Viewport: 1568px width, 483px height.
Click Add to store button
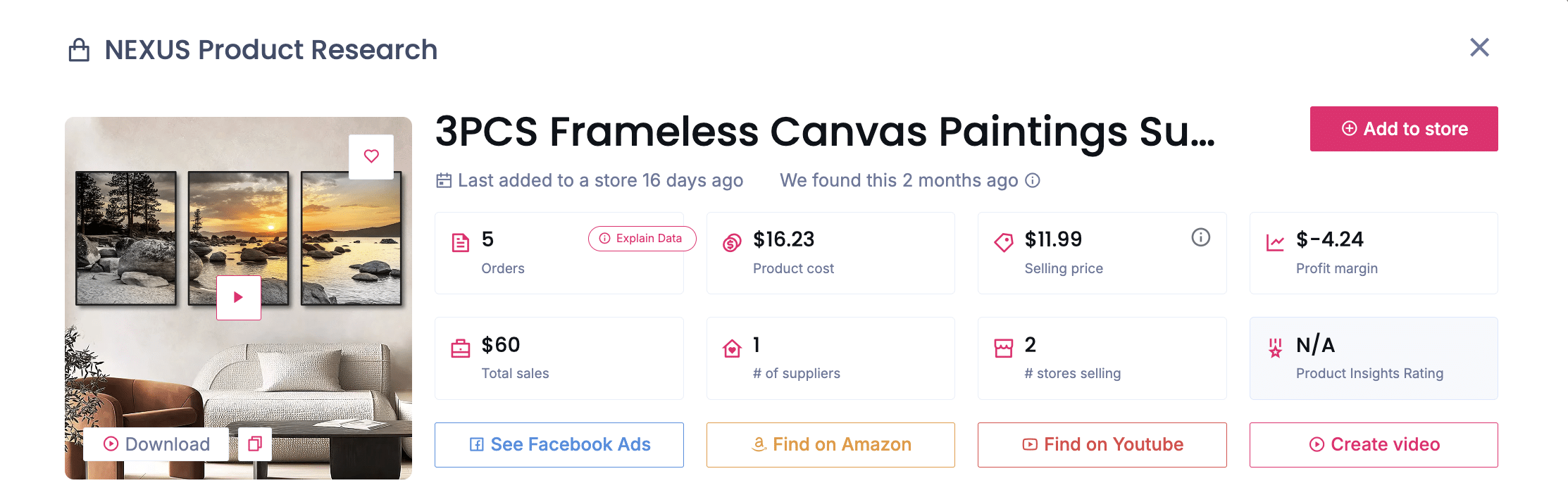[1403, 129]
